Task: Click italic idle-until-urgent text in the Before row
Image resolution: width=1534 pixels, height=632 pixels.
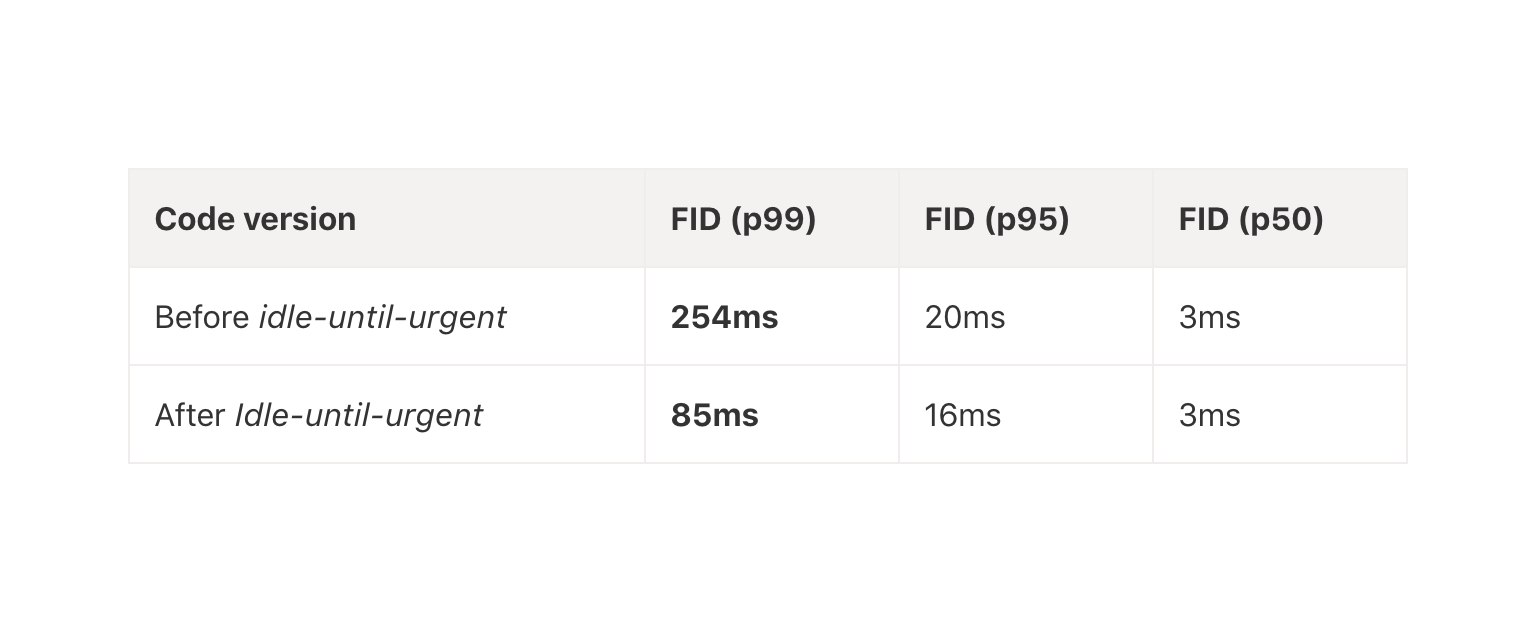Action: click(382, 318)
